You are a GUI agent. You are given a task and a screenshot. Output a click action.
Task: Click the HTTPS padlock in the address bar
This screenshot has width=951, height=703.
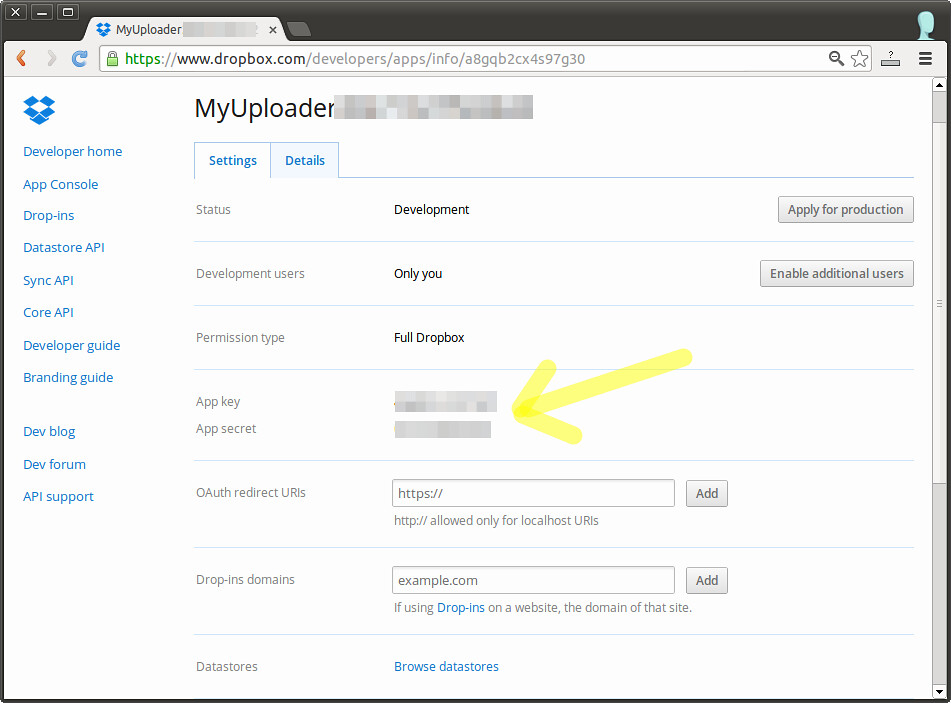113,59
